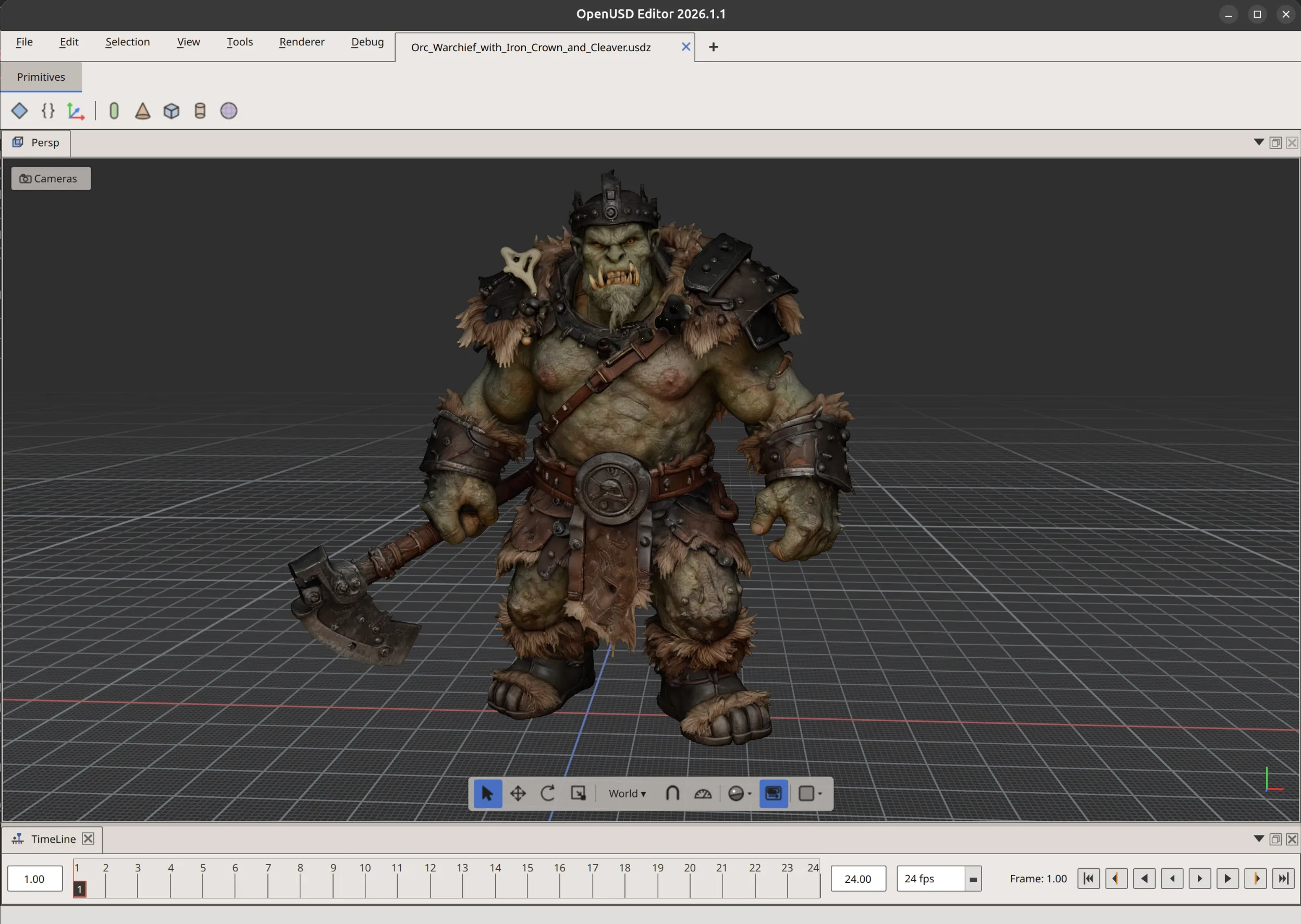1301x924 pixels.
Task: Toggle the speedometer gauge icon
Action: pos(703,794)
